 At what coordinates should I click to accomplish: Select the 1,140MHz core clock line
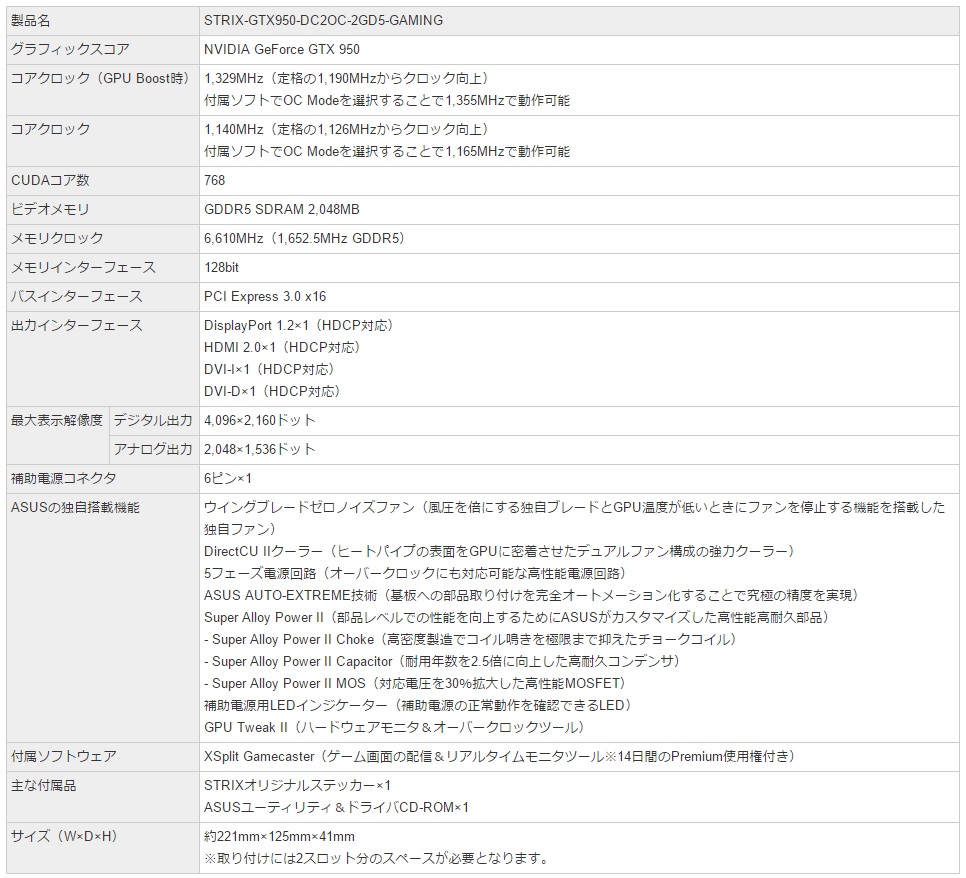347,129
